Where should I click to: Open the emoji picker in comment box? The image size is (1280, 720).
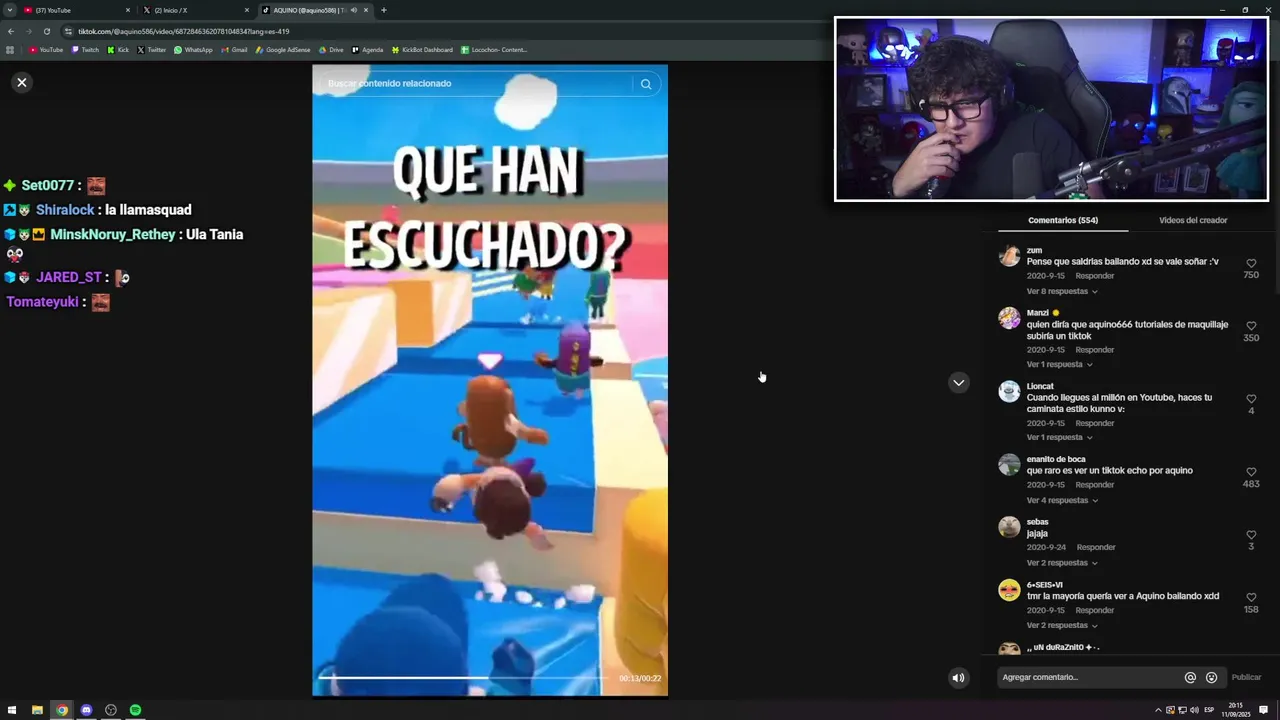pyautogui.click(x=1211, y=677)
